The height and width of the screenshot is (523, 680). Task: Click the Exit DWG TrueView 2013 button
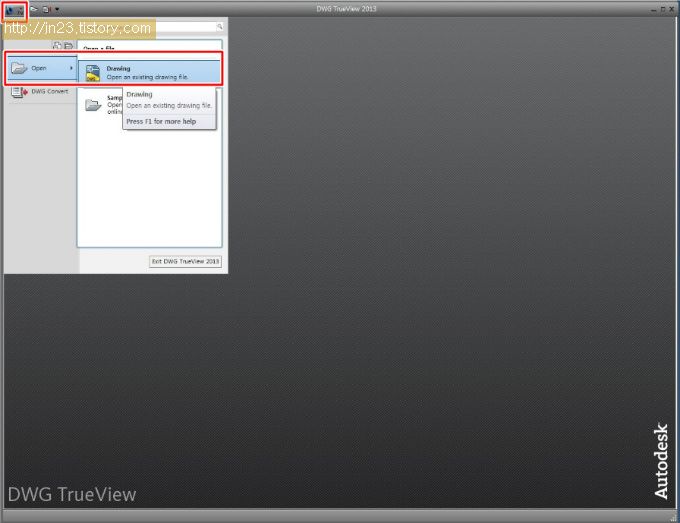[186, 262]
